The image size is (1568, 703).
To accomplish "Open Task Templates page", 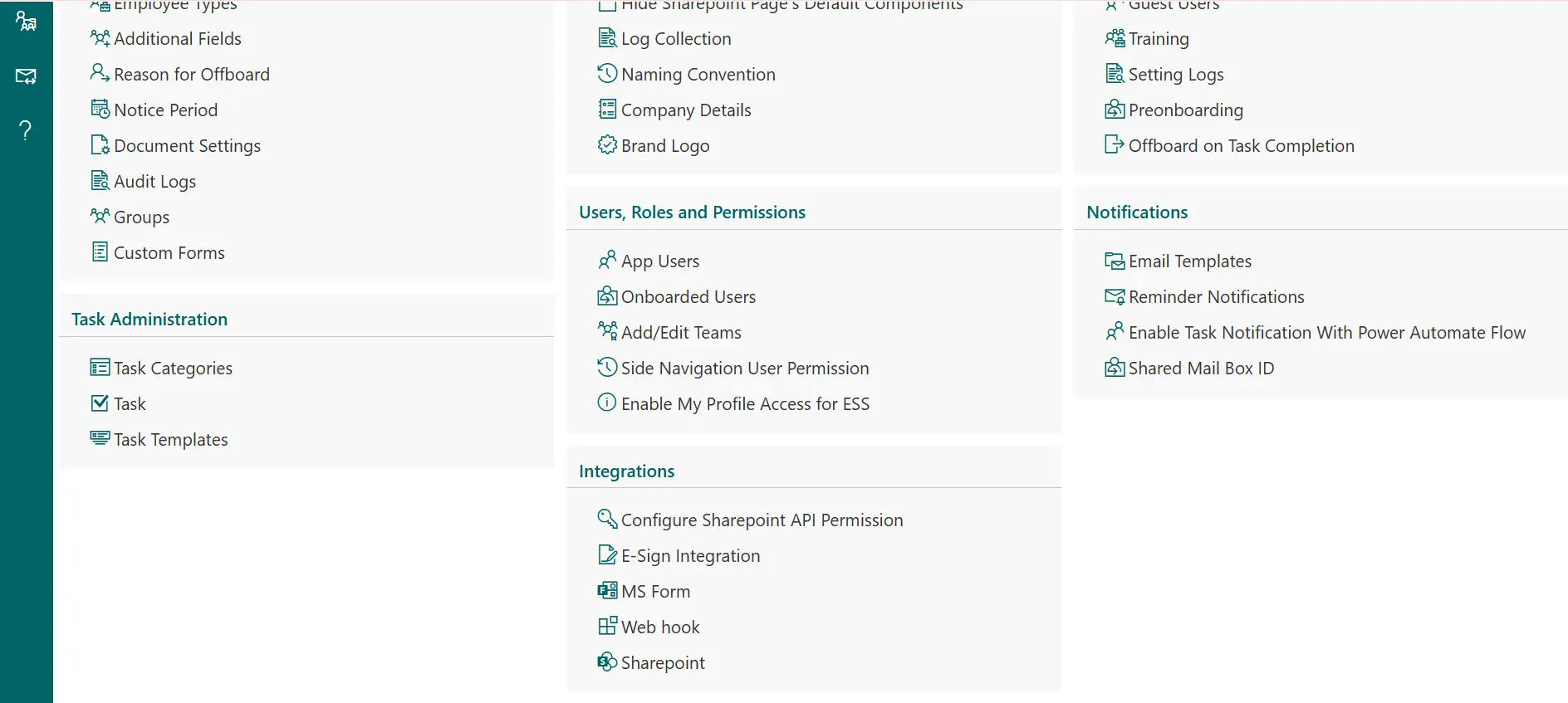I will [x=170, y=440].
